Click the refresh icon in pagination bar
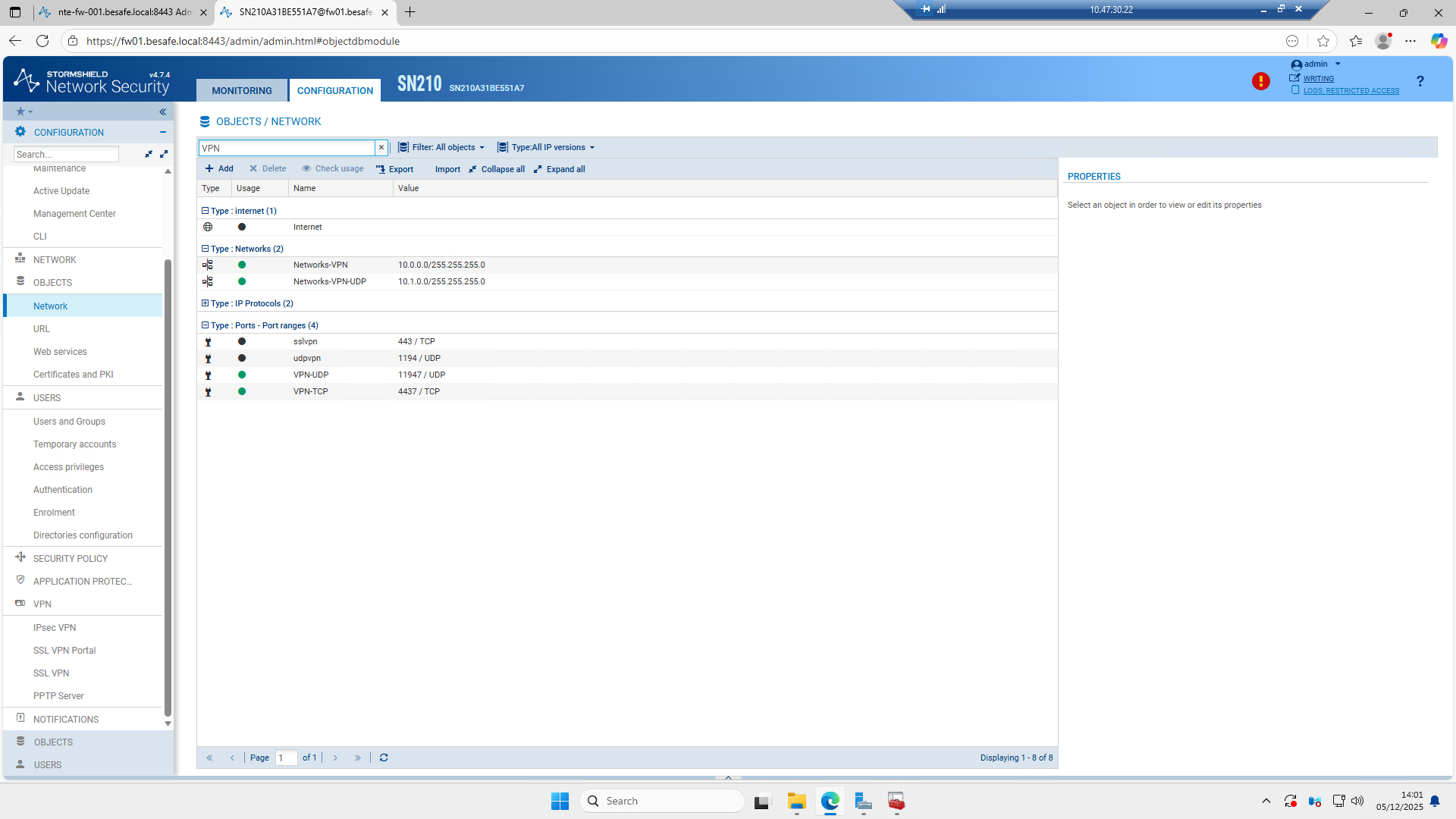 (384, 758)
